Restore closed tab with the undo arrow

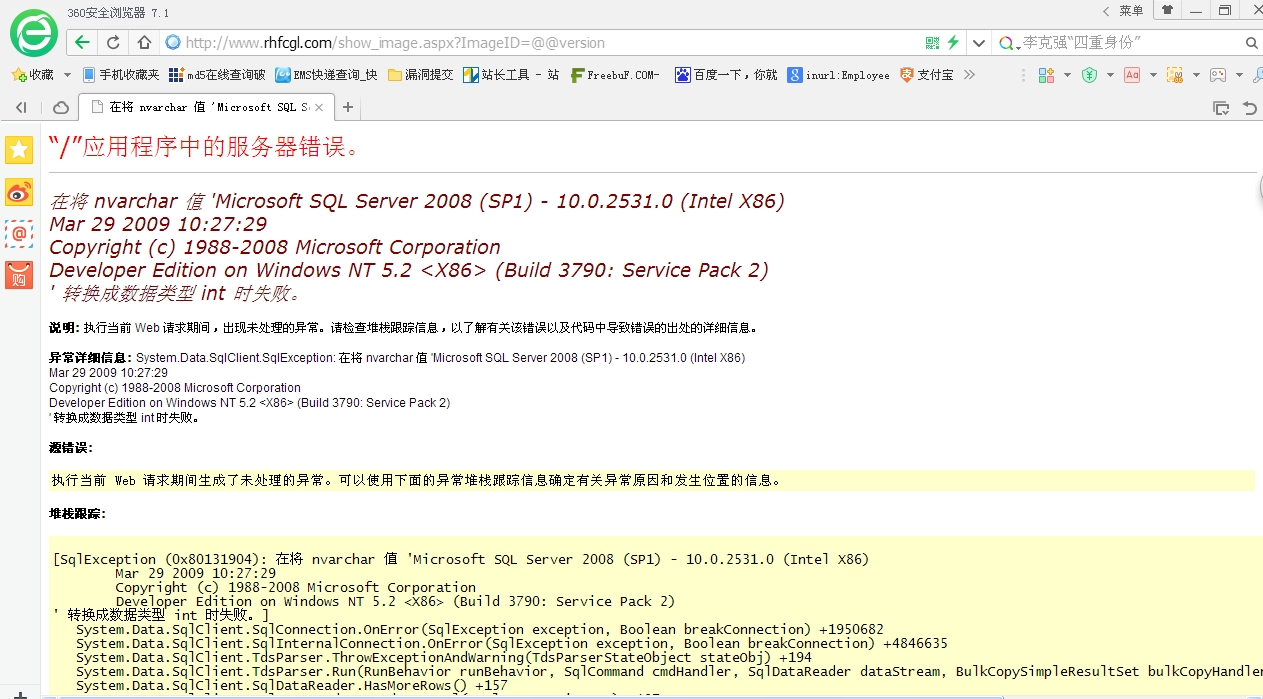(1249, 107)
